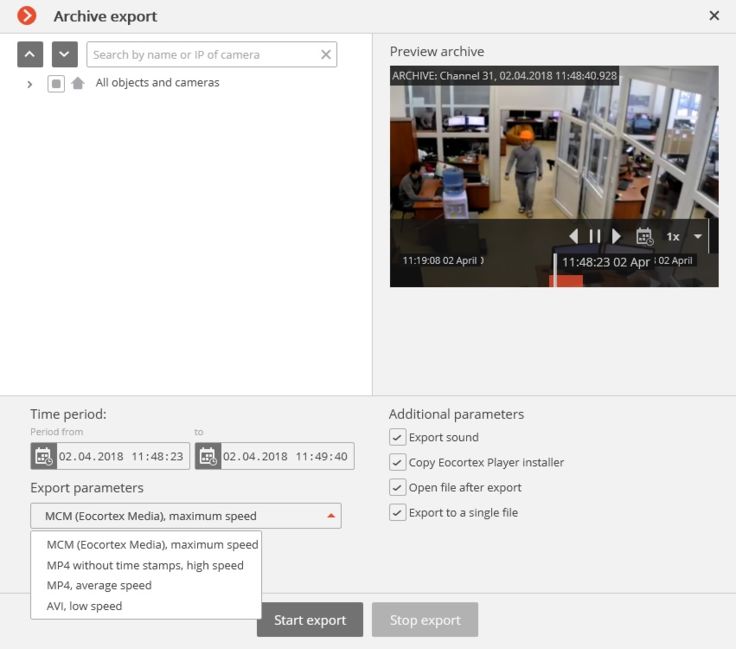Click the Stop export button
The image size is (736, 649).
tap(425, 620)
